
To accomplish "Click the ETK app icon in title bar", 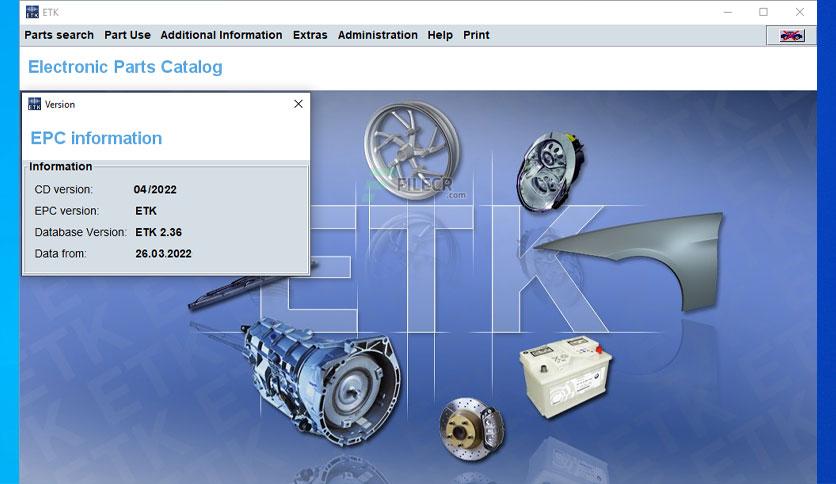I will click(33, 12).
